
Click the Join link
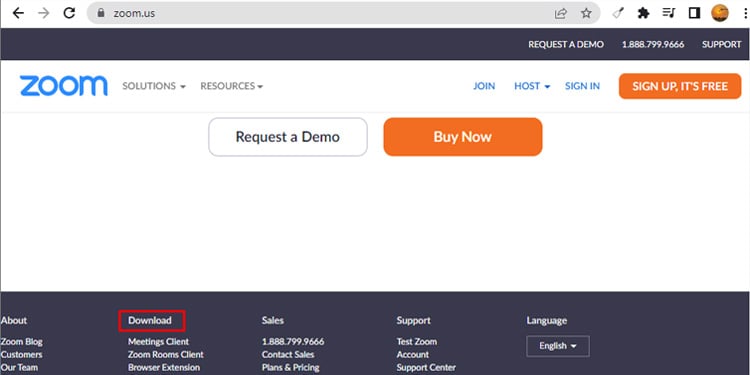(484, 86)
